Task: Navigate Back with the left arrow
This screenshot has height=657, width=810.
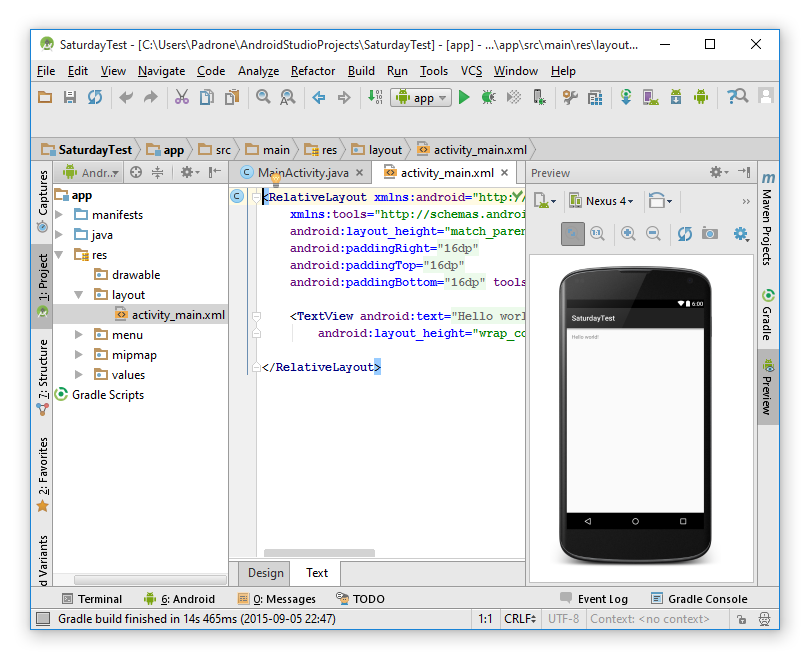Action: (319, 97)
